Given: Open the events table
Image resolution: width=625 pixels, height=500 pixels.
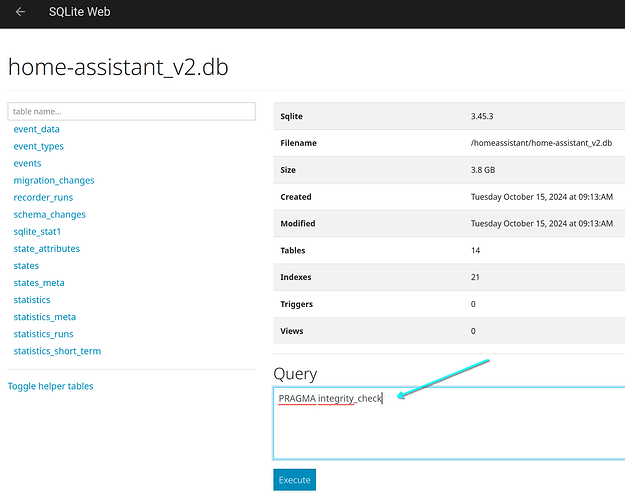Looking at the screenshot, I should click(x=28, y=163).
